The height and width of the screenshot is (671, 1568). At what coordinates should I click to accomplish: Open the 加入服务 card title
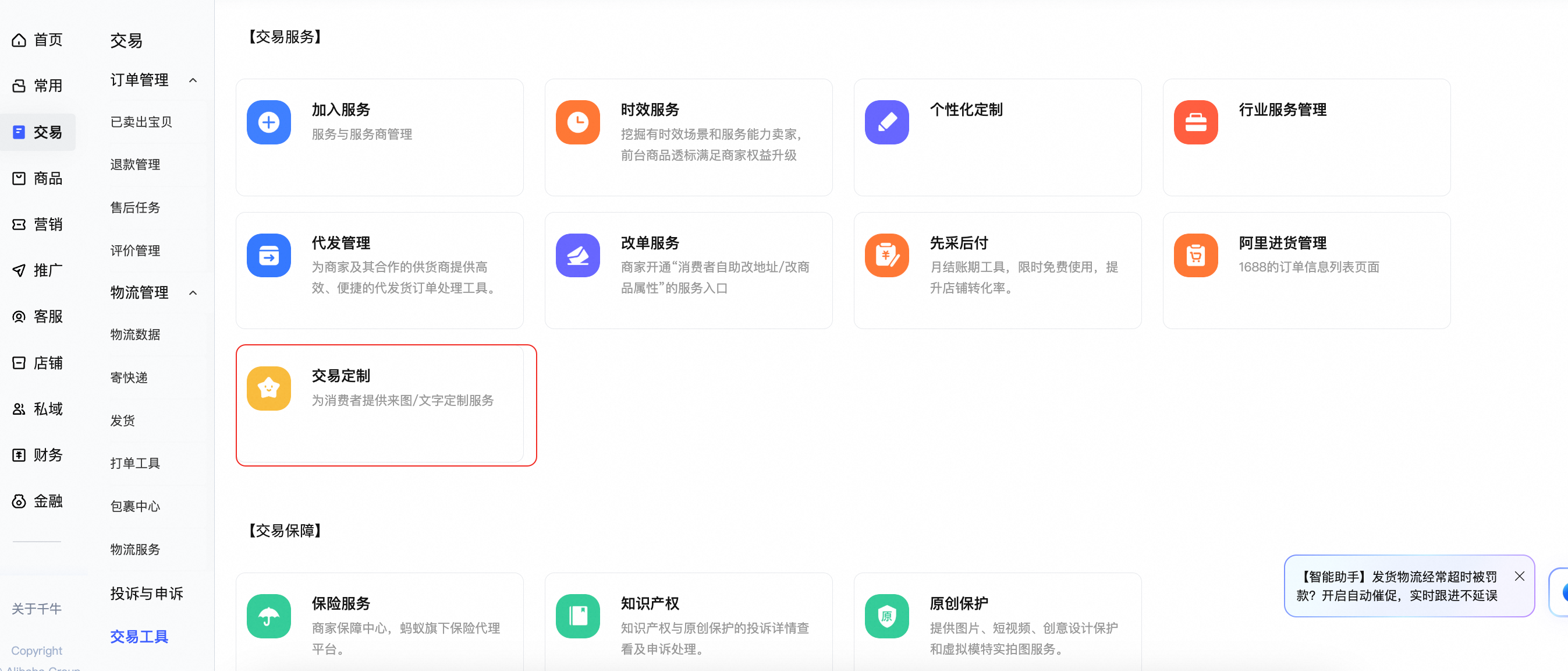(341, 110)
